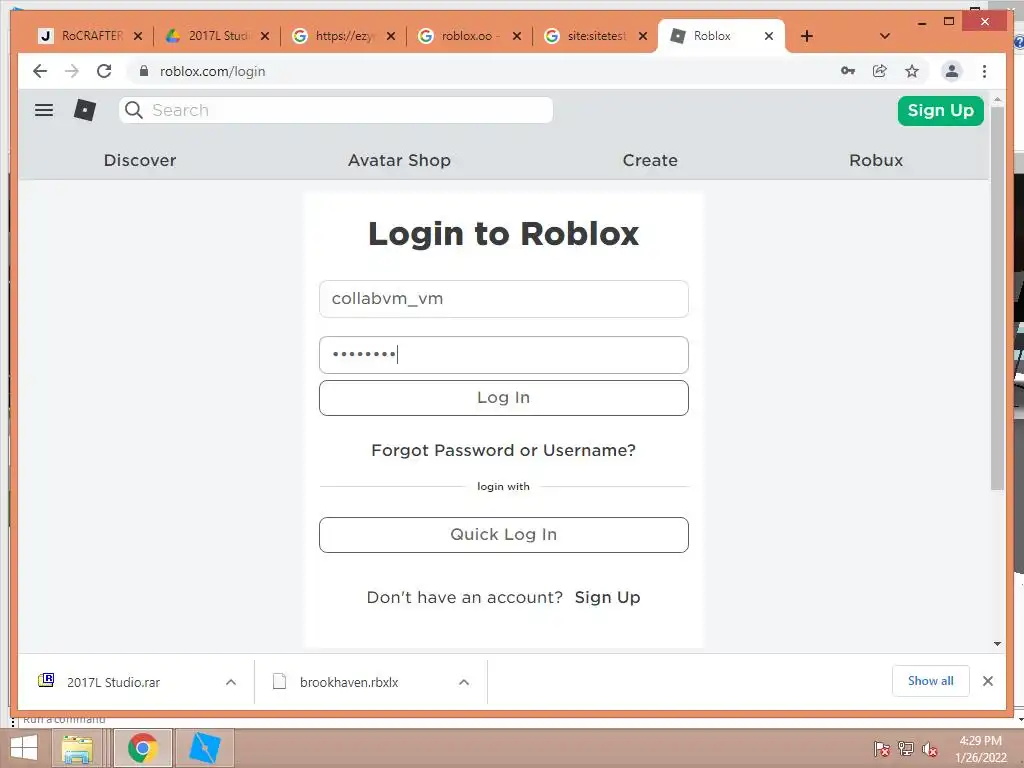This screenshot has height=768, width=1024.
Task: Close the RoCRAFTER tab
Action: click(x=138, y=36)
